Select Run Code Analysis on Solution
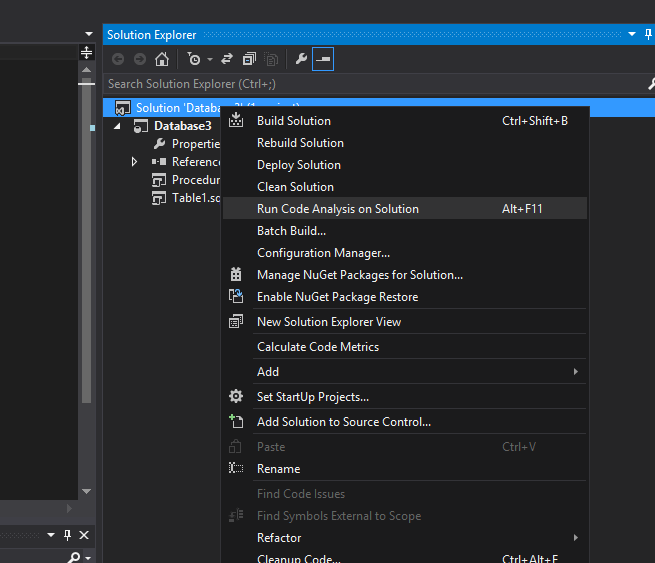 point(337,209)
